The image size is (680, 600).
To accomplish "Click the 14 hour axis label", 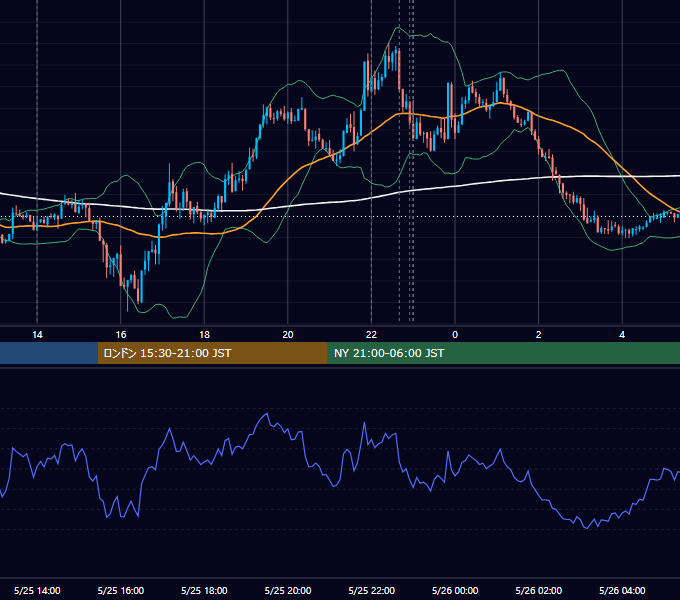I will pyautogui.click(x=37, y=335).
